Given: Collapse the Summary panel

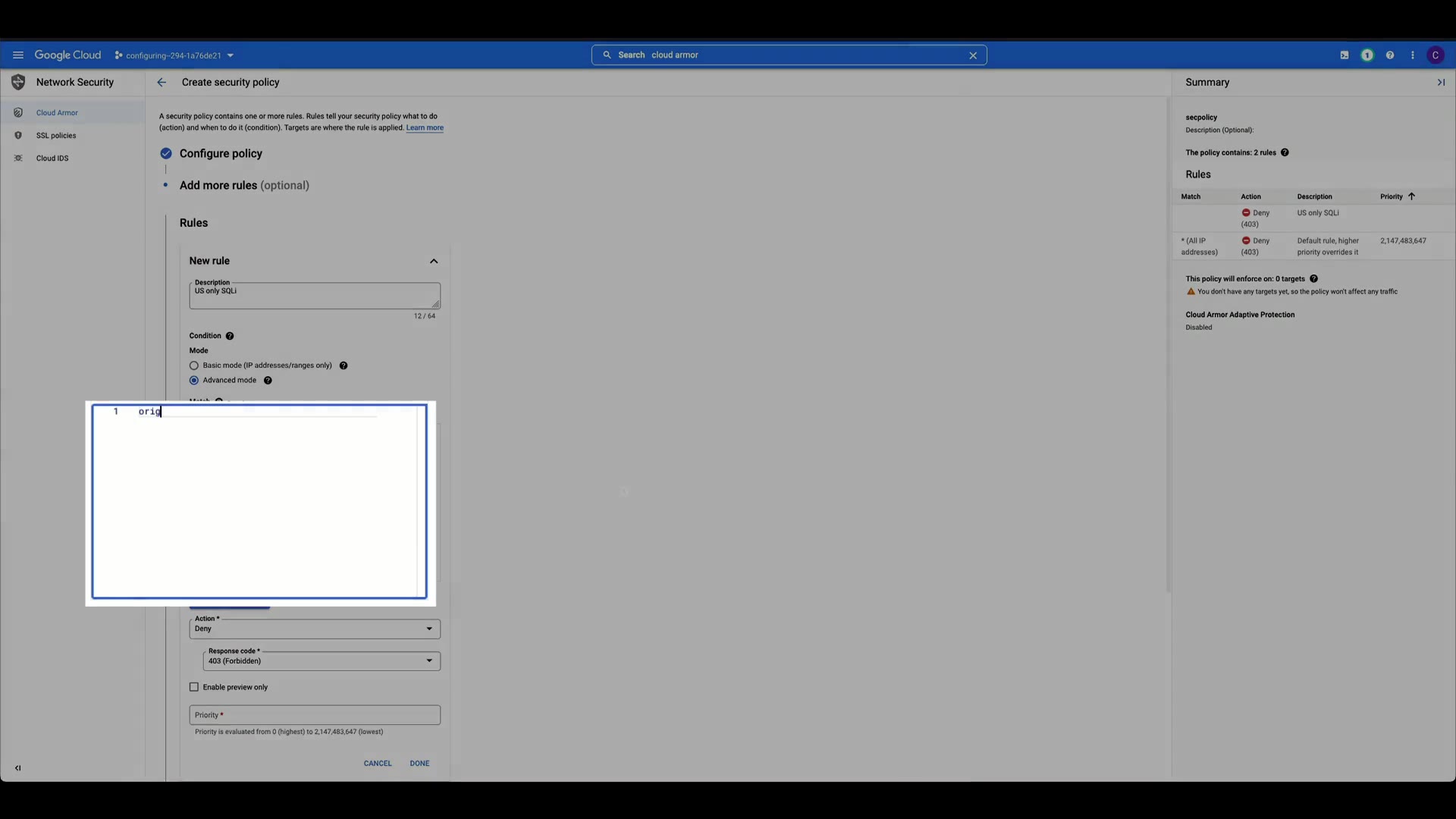Looking at the screenshot, I should coord(1441,83).
